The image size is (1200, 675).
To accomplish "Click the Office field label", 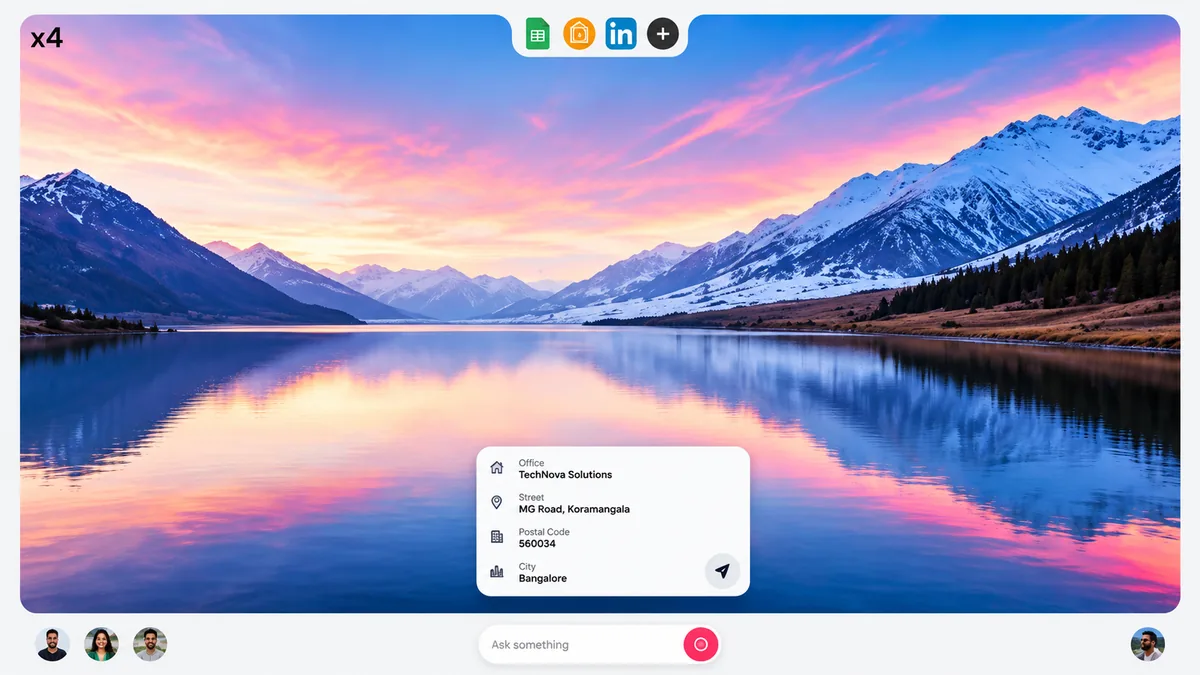I will [x=531, y=463].
